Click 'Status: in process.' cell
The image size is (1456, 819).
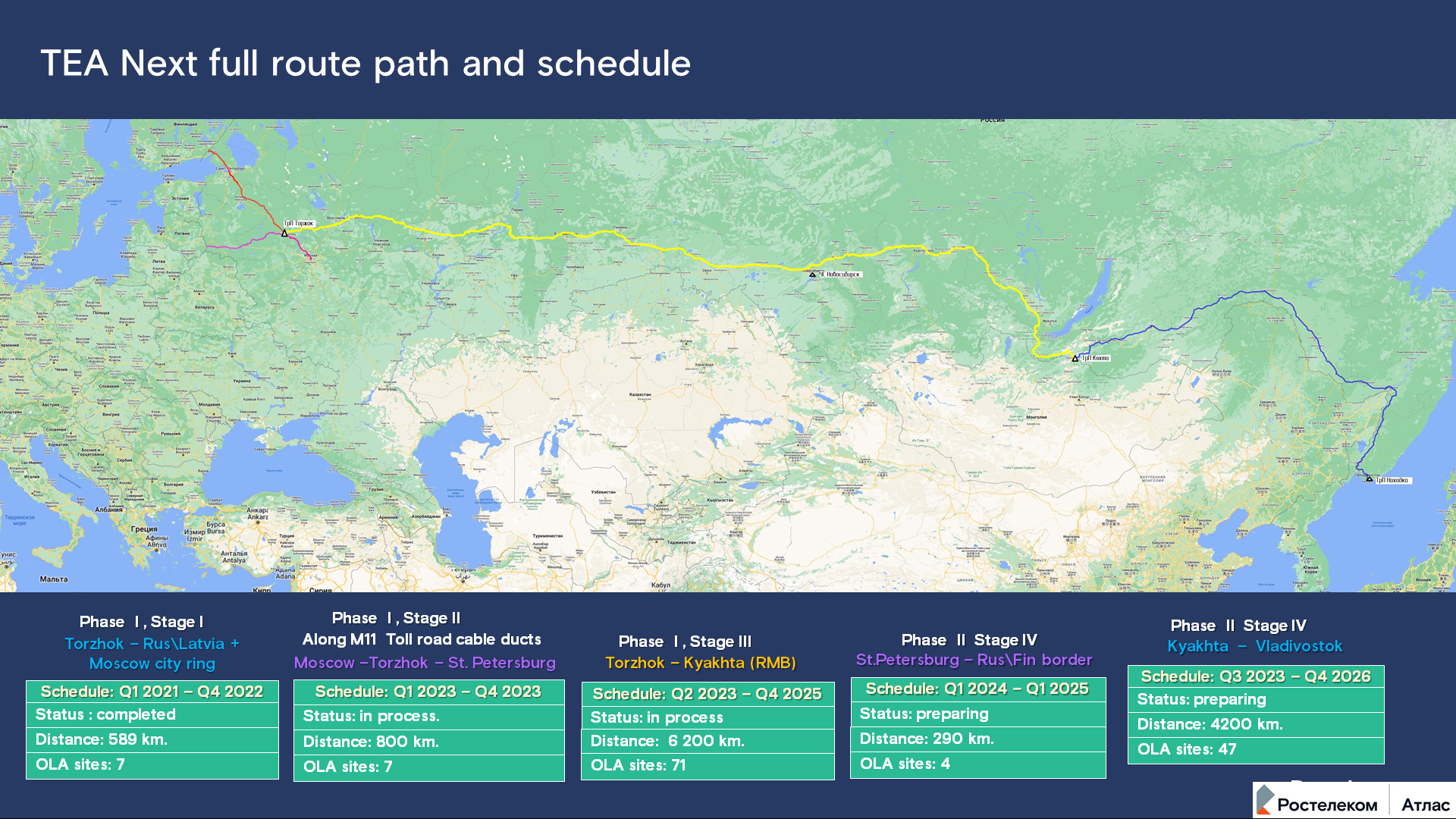click(x=429, y=717)
